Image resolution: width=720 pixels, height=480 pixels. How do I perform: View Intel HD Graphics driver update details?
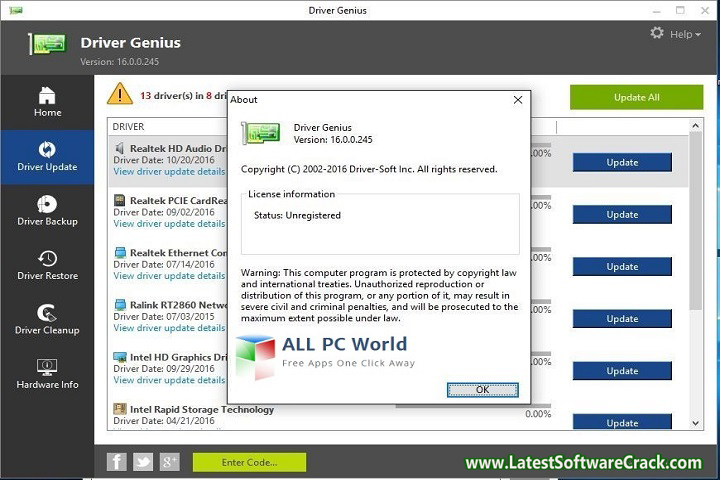click(x=169, y=380)
